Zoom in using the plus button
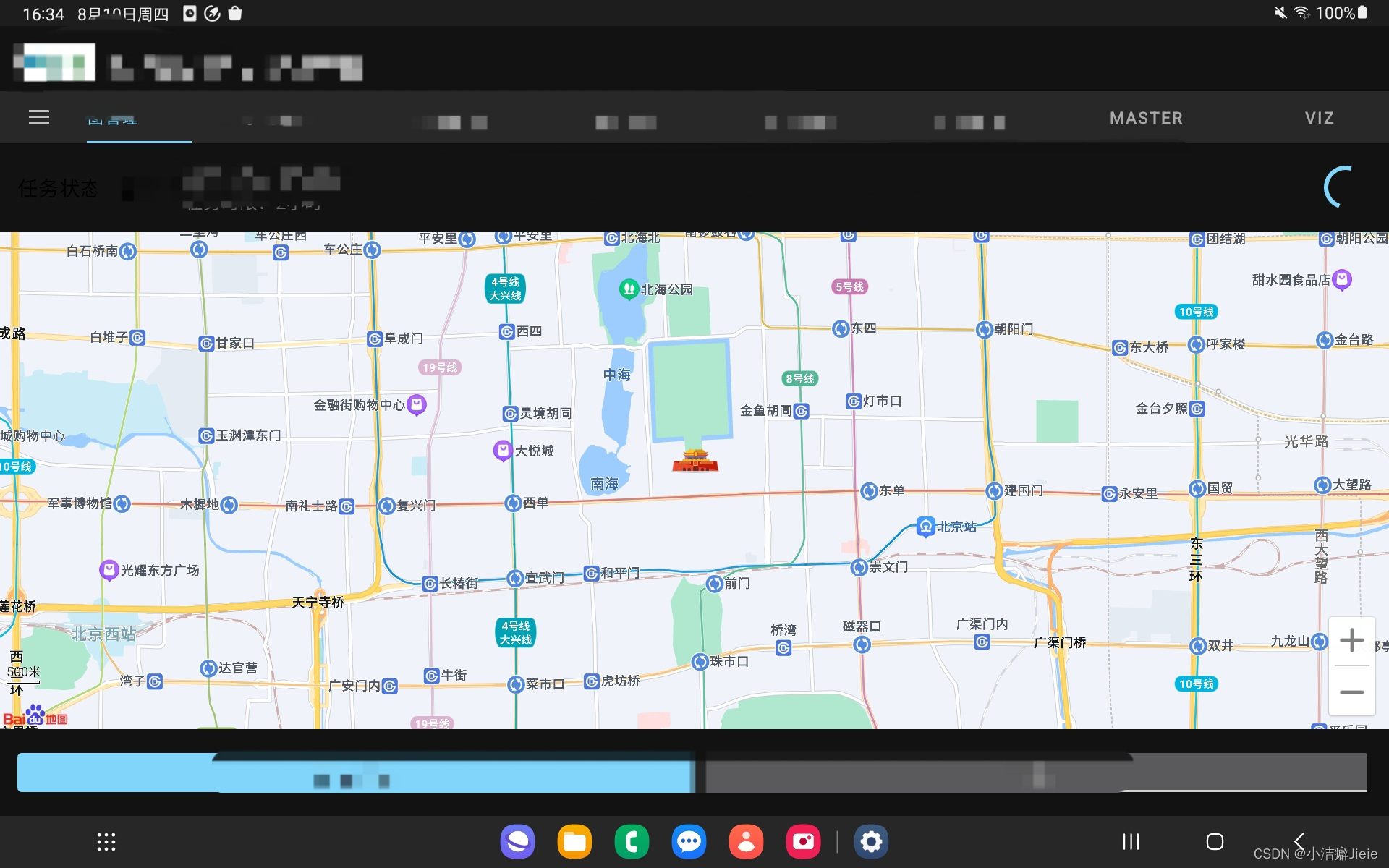 pyautogui.click(x=1351, y=639)
